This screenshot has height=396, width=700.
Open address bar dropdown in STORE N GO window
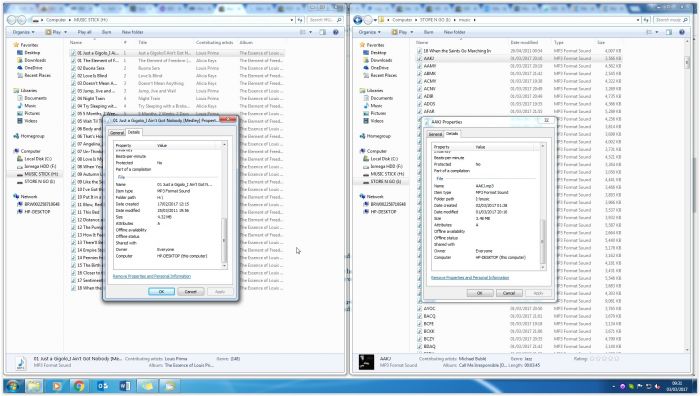(638, 20)
